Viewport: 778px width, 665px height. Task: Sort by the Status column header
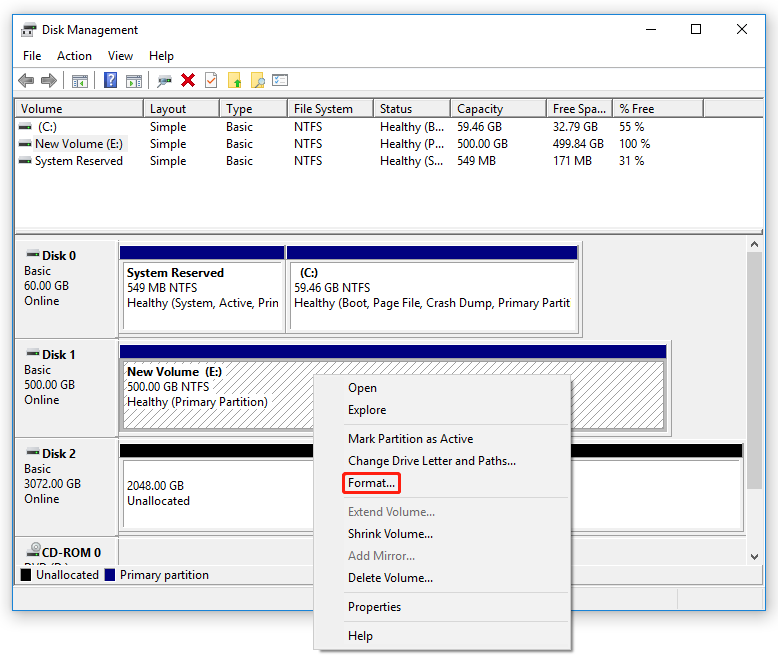click(412, 109)
